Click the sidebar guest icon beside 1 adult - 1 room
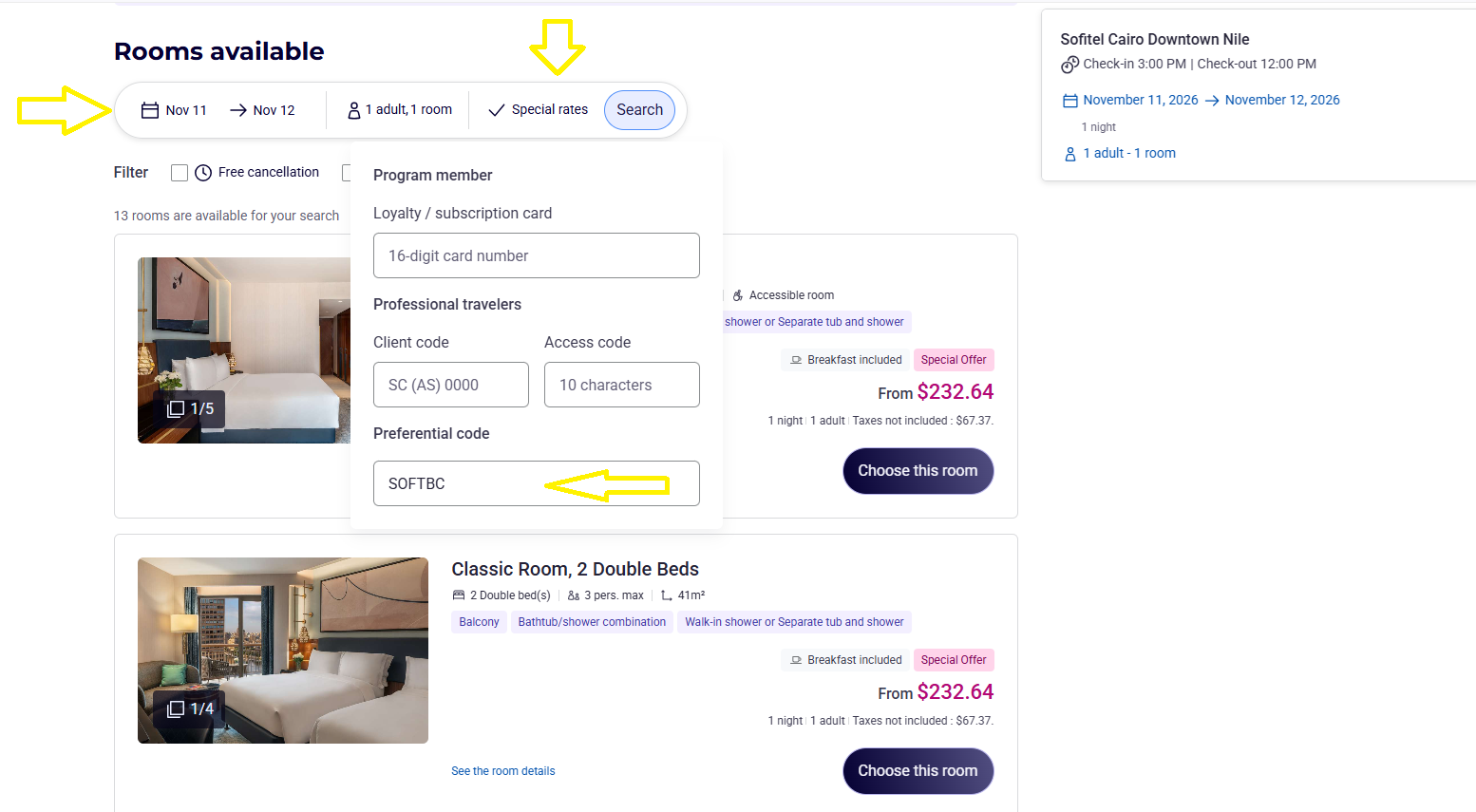This screenshot has height=812, width=1476. click(x=1070, y=154)
